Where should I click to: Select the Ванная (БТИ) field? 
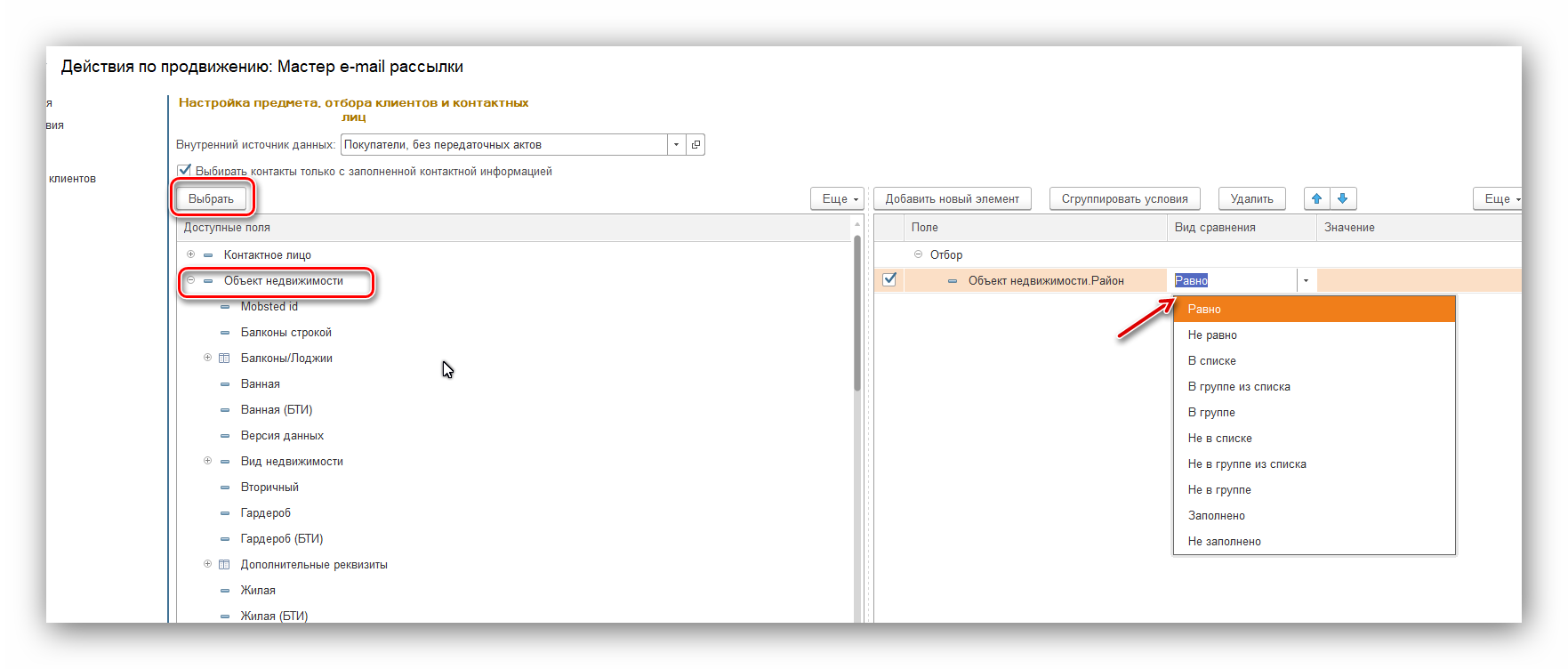pyautogui.click(x=277, y=410)
